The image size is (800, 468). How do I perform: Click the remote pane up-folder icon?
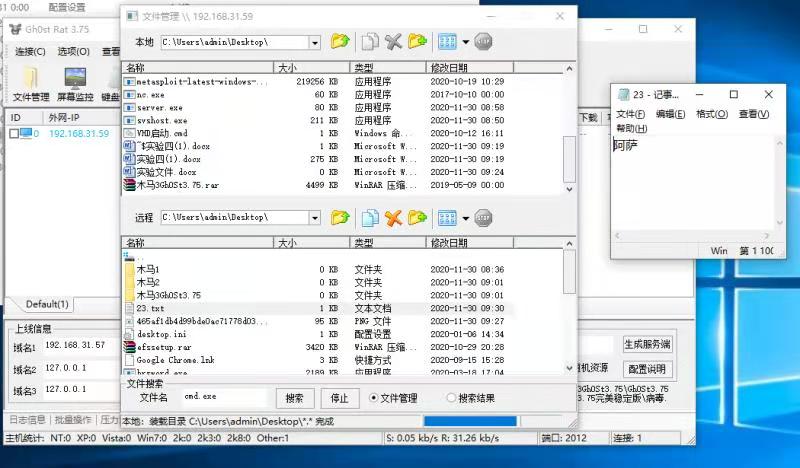[340, 218]
